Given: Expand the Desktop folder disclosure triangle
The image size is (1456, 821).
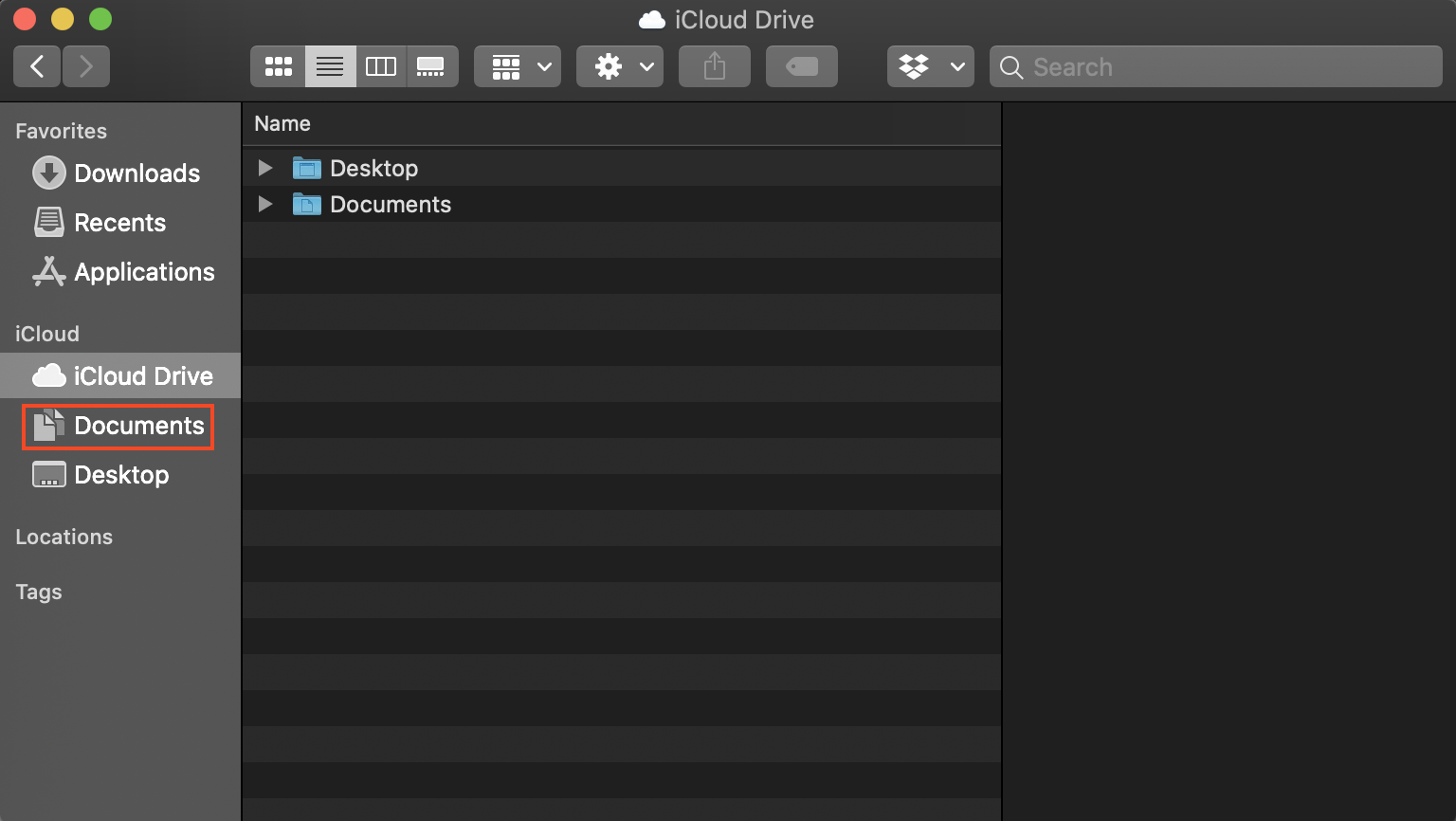Looking at the screenshot, I should 265,168.
